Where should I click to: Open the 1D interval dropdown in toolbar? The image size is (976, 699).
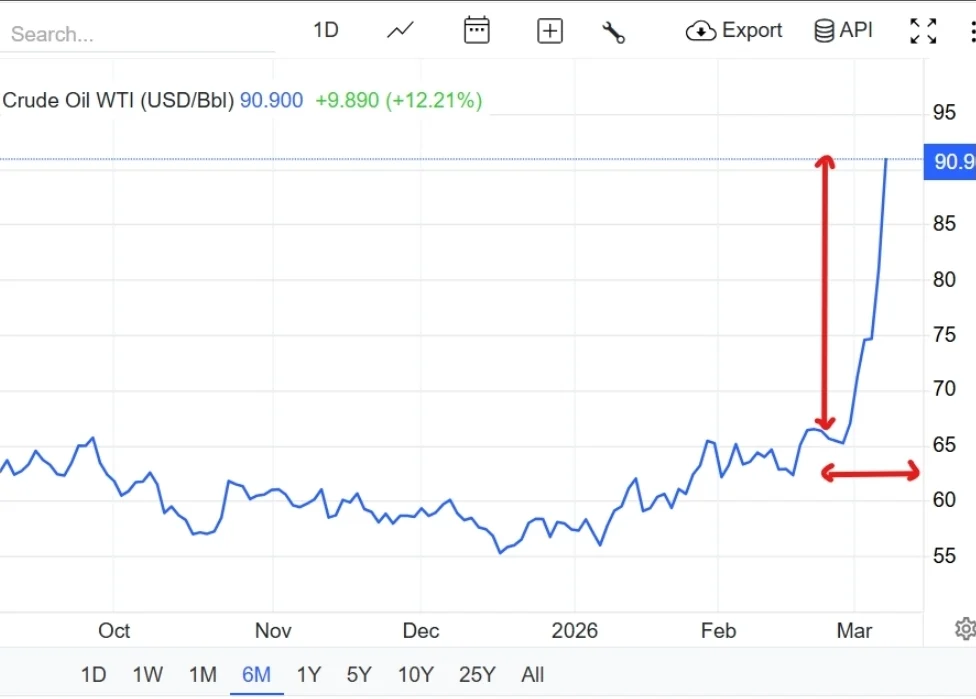point(326,30)
